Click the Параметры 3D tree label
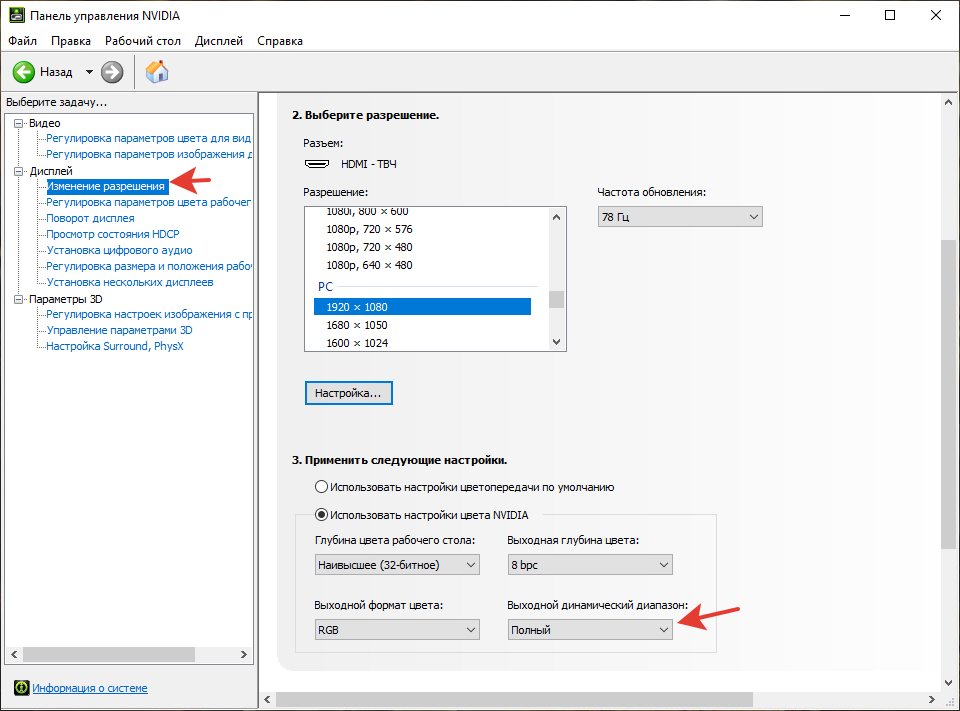 tap(66, 299)
